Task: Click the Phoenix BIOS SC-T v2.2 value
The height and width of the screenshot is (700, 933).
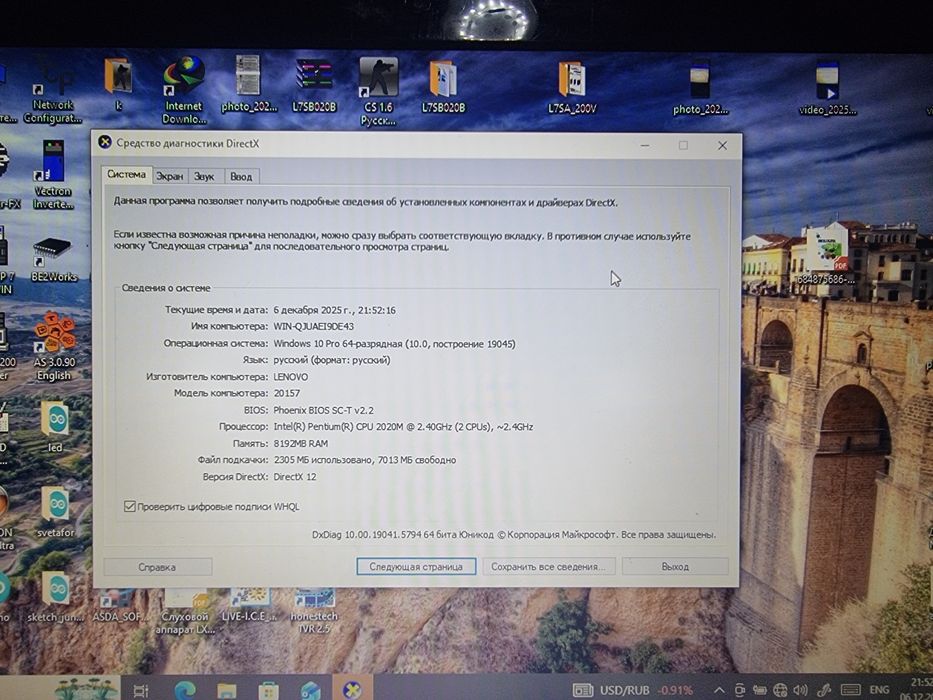Action: click(323, 410)
